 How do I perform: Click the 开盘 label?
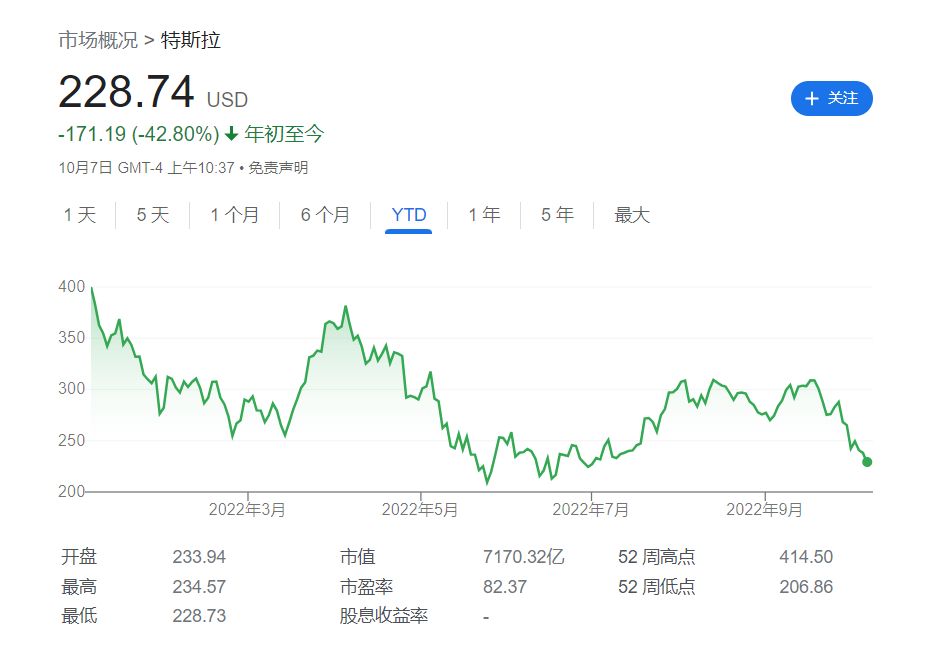click(x=78, y=557)
